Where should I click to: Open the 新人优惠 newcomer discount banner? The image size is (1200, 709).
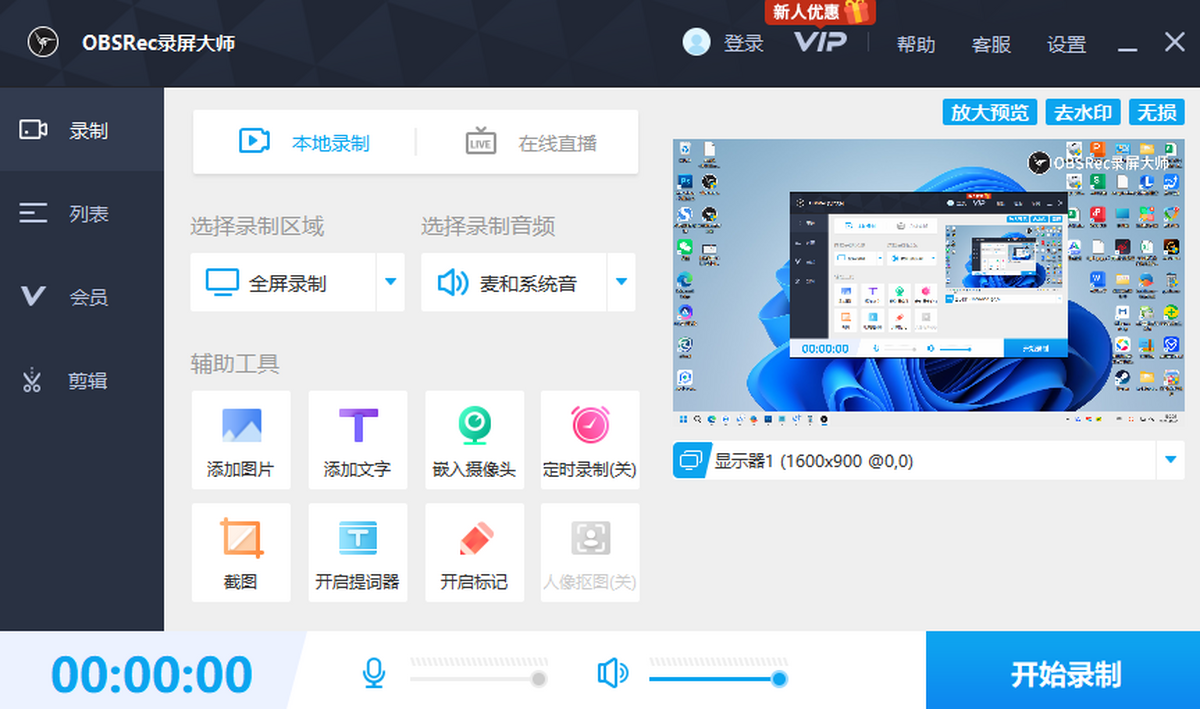pyautogui.click(x=820, y=12)
